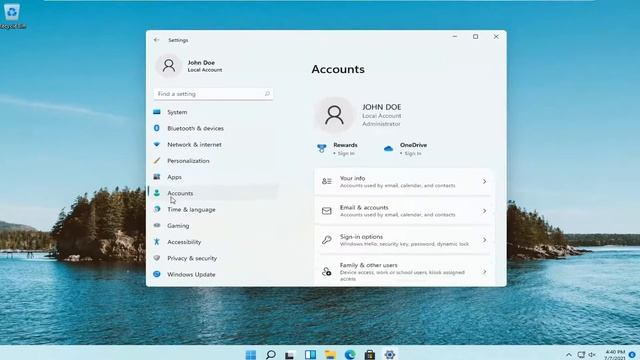
Task: Click the Find a setting search box
Action: pyautogui.click(x=213, y=94)
